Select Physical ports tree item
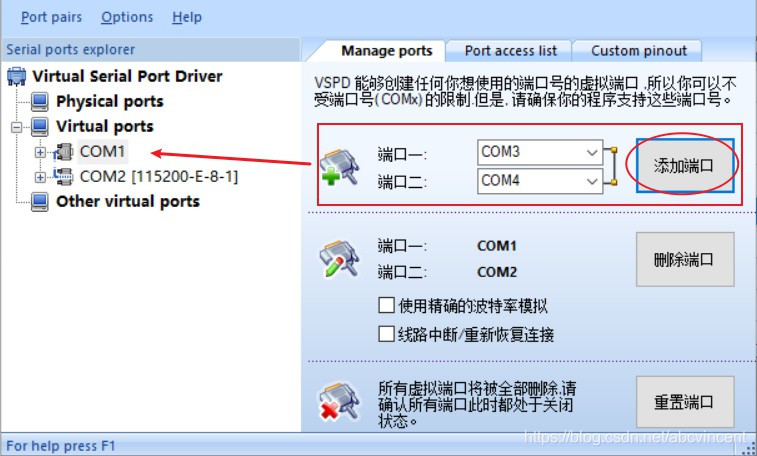 coord(110,101)
